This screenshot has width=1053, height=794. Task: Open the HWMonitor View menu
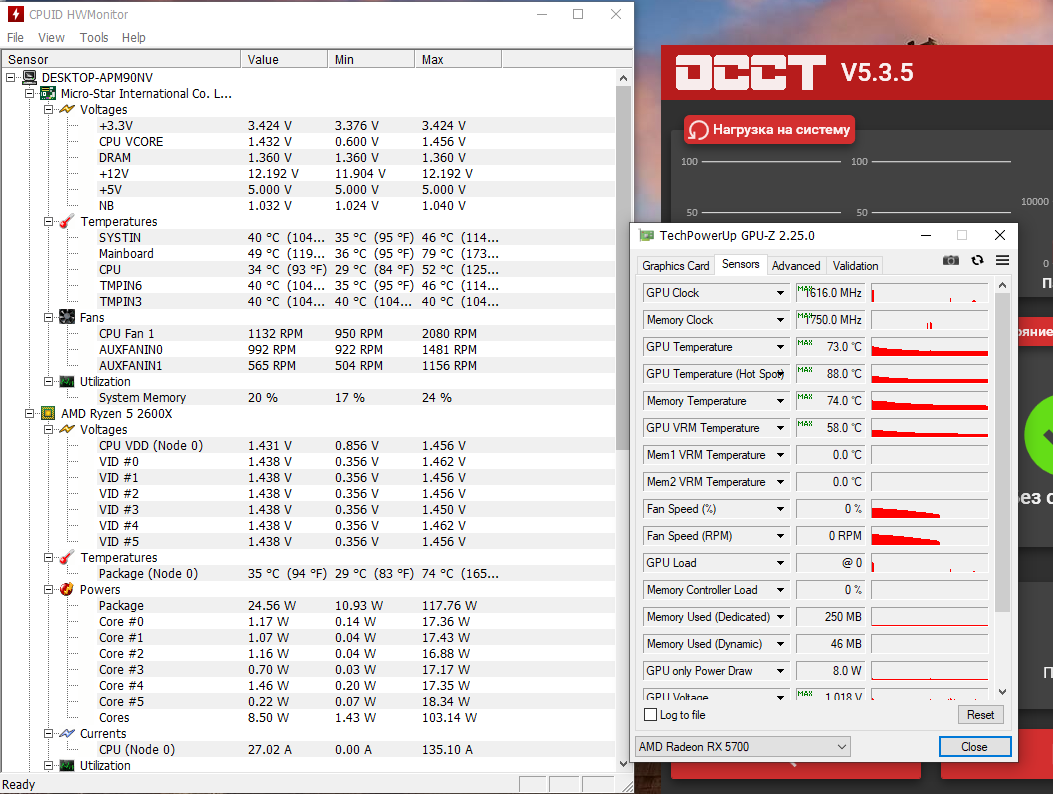(x=51, y=38)
